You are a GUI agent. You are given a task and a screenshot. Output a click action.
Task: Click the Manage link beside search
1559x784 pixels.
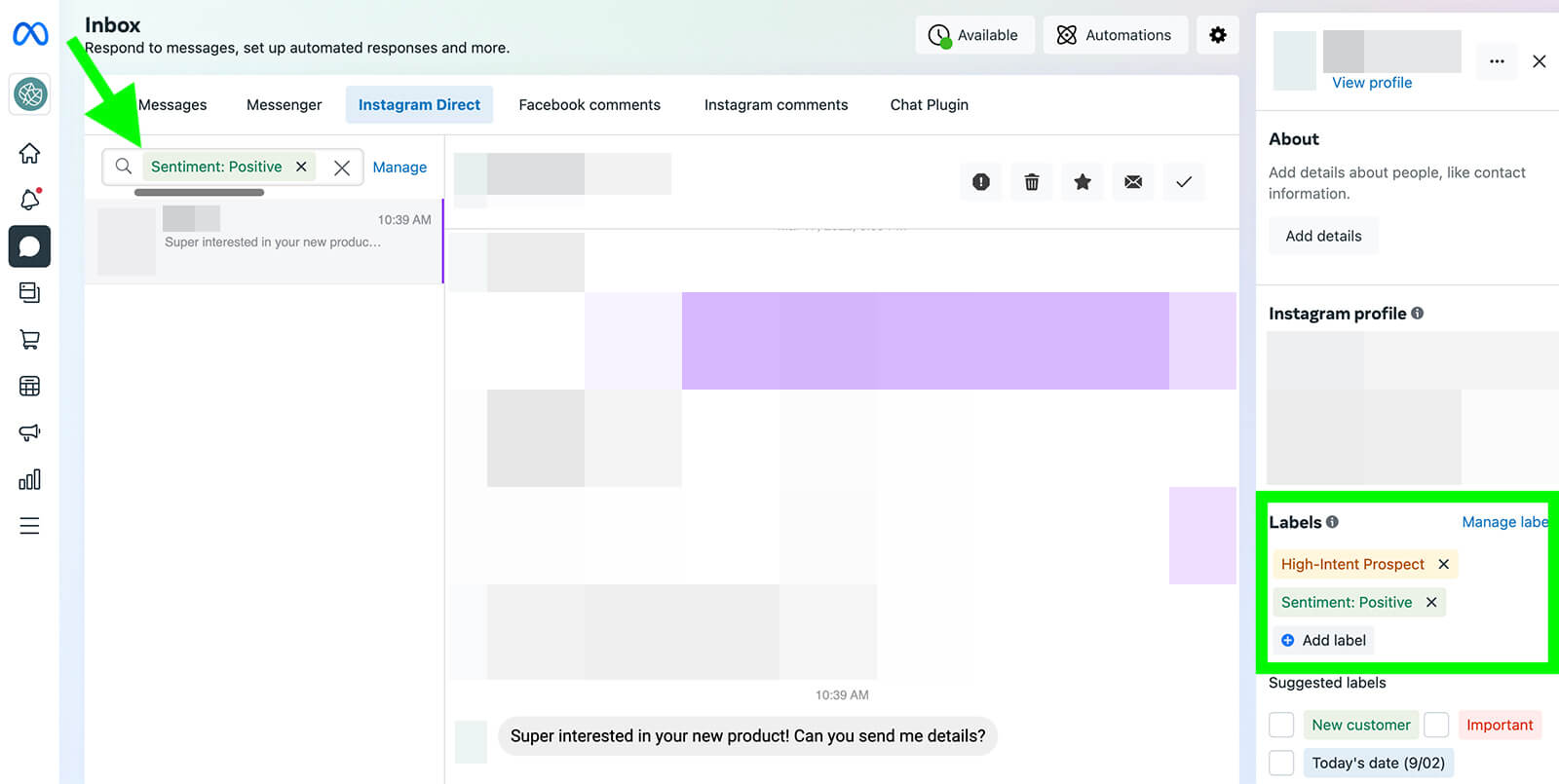(x=399, y=167)
